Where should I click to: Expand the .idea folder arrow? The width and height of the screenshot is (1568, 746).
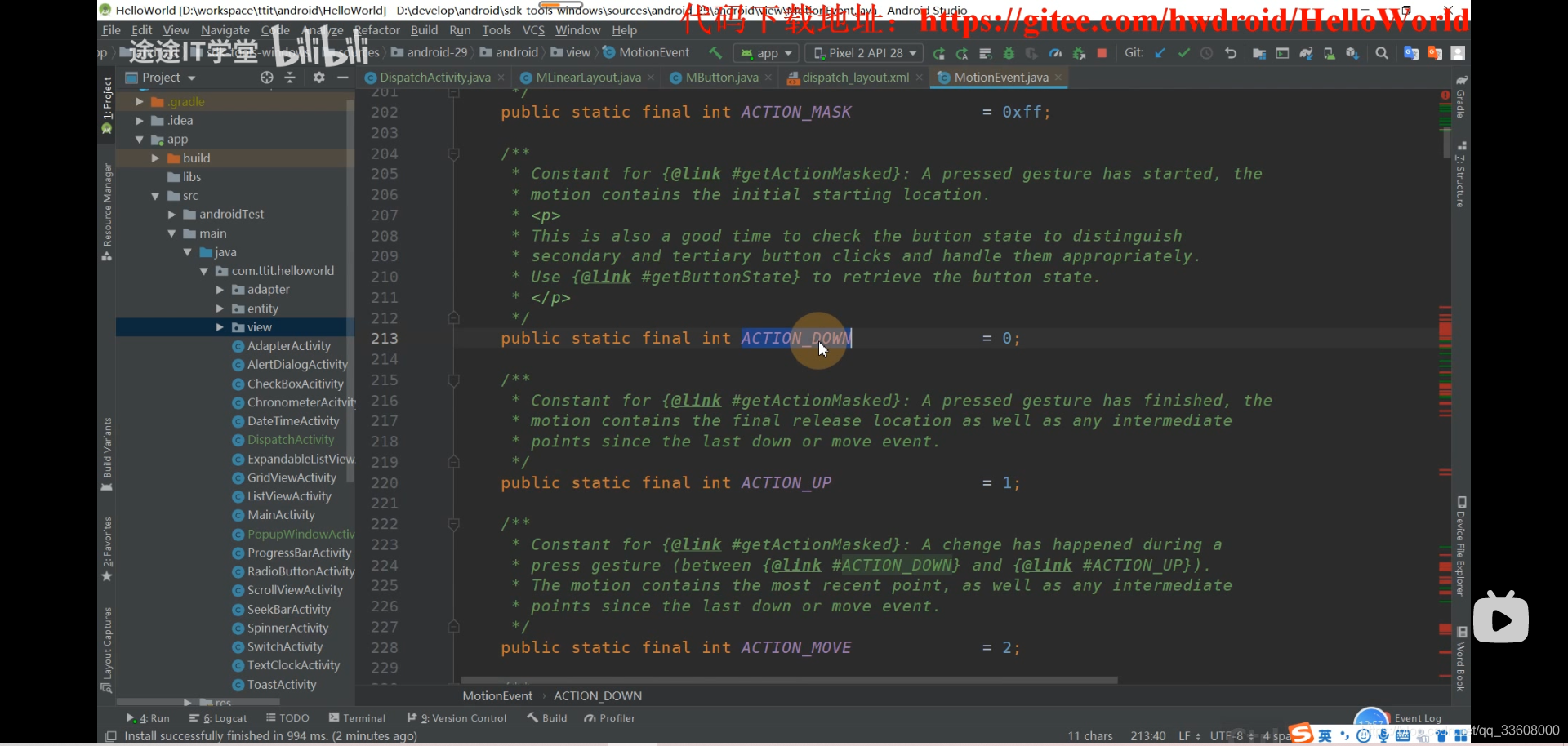point(139,121)
